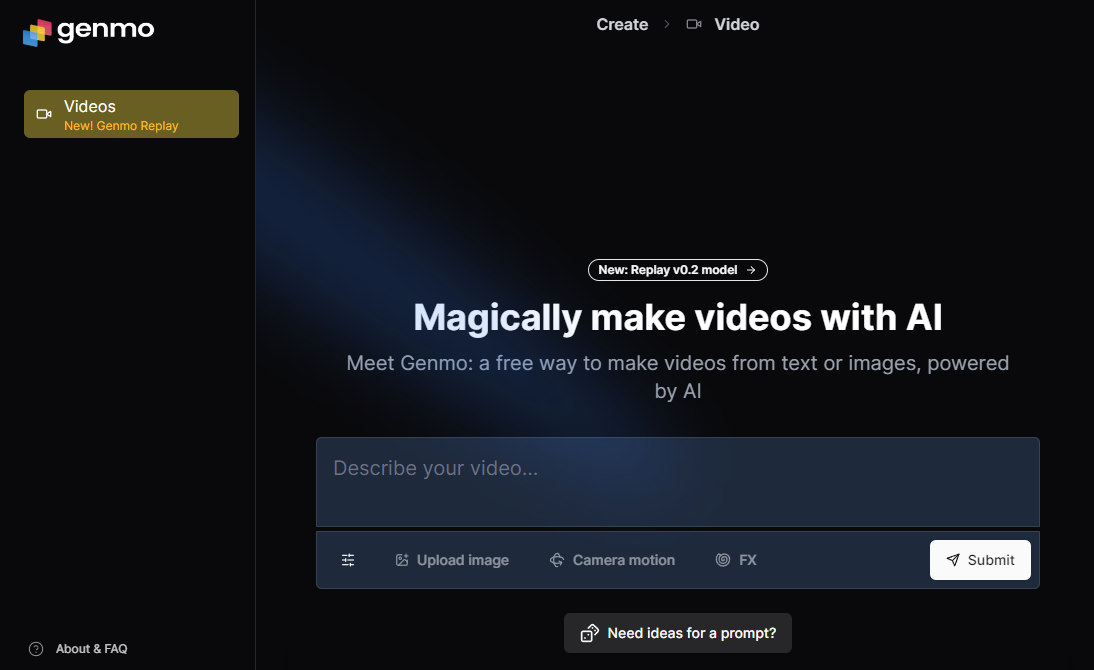Click the Magically make videos with AI heading

coord(677,318)
